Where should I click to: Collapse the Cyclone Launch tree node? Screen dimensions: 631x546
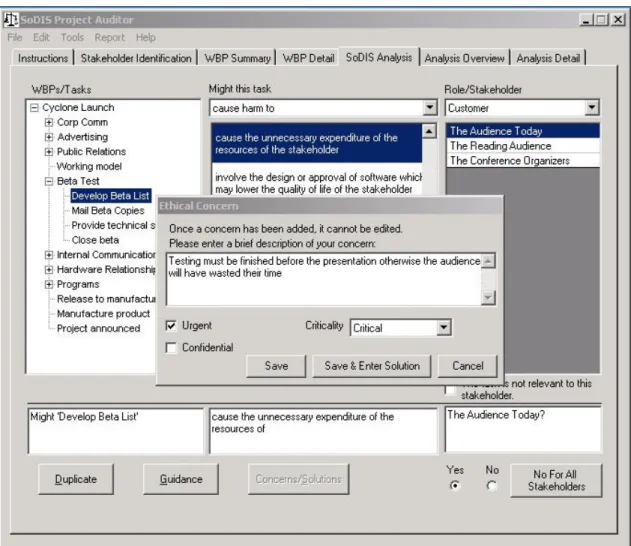[x=35, y=107]
